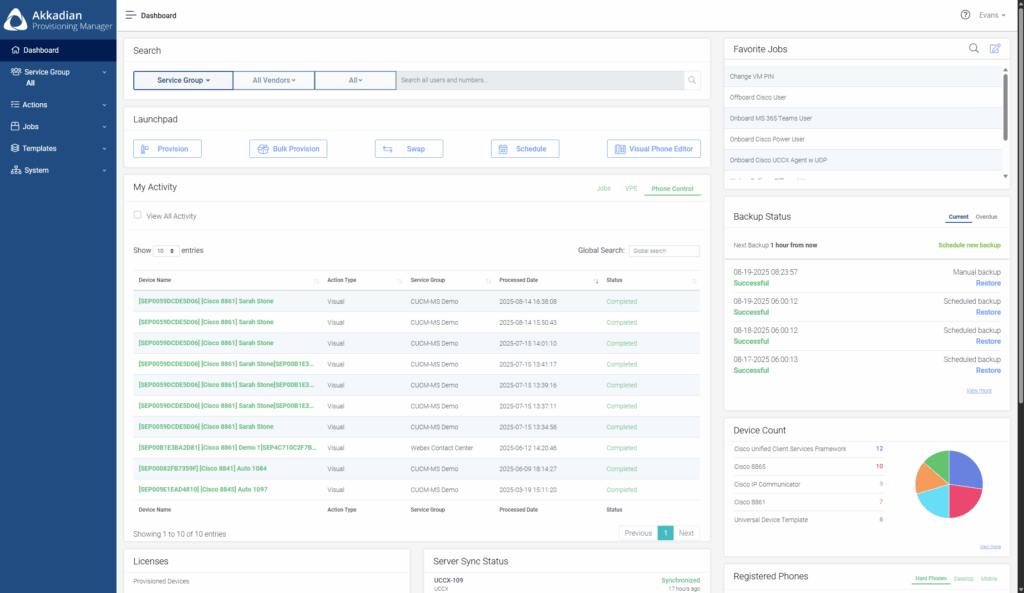
Task: Open the help question mark icon
Action: tap(965, 15)
